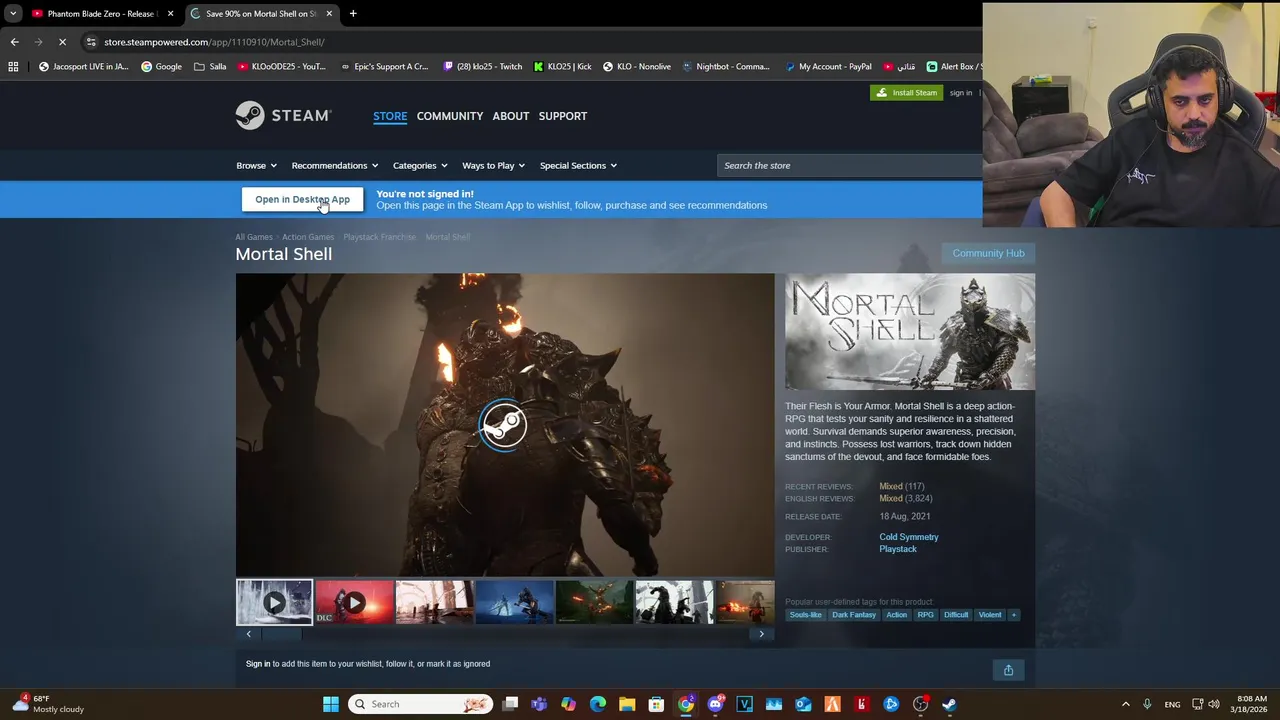
Task: Open the klo25 Twitch bookmark
Action: click(x=483, y=67)
